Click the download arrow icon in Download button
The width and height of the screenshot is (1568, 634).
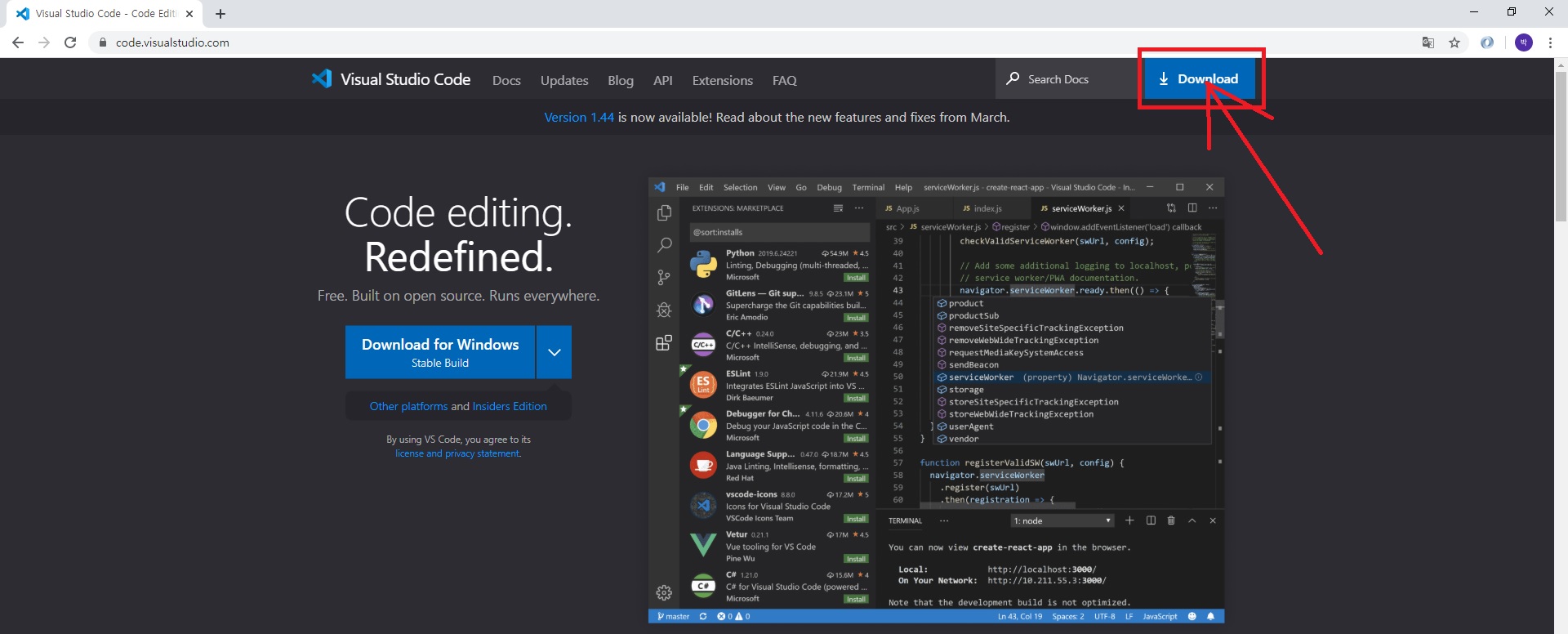click(x=1164, y=79)
